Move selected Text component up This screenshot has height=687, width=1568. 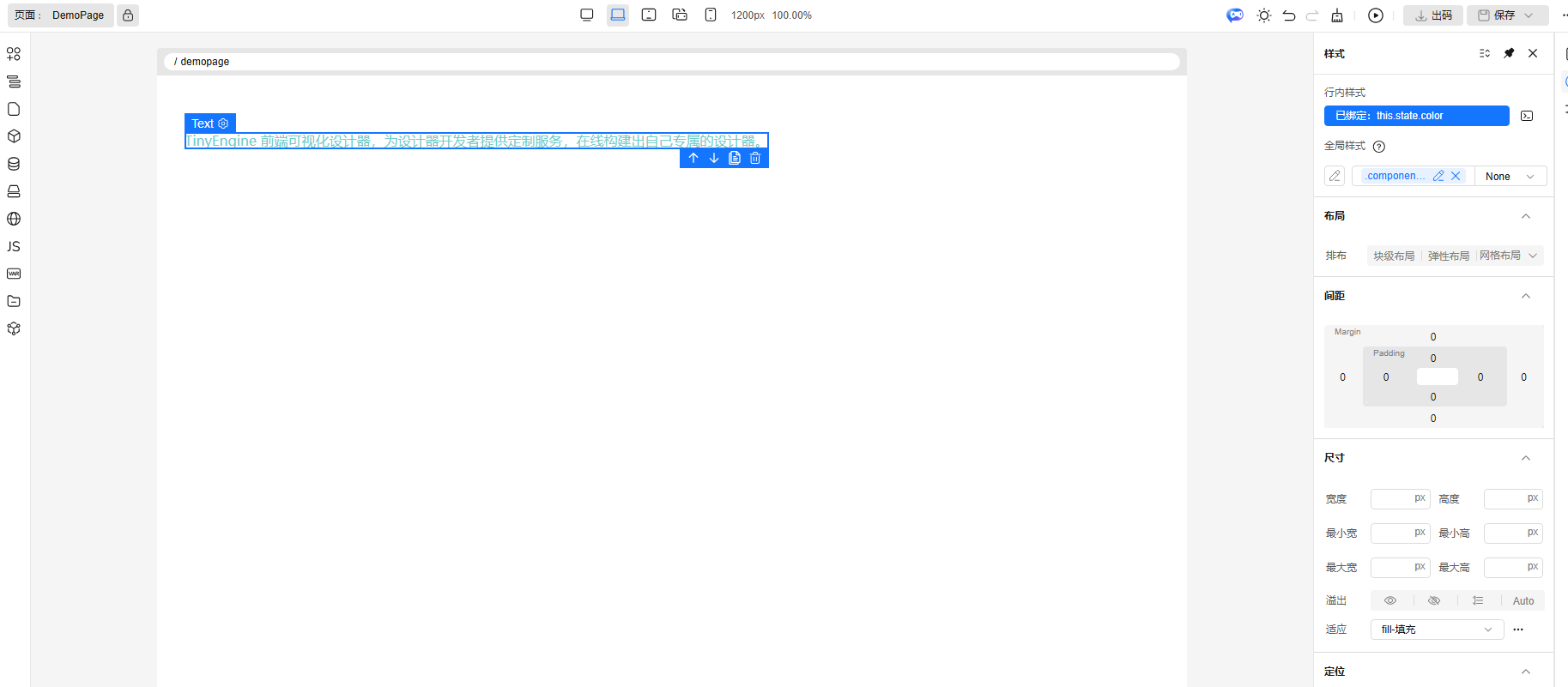(693, 159)
